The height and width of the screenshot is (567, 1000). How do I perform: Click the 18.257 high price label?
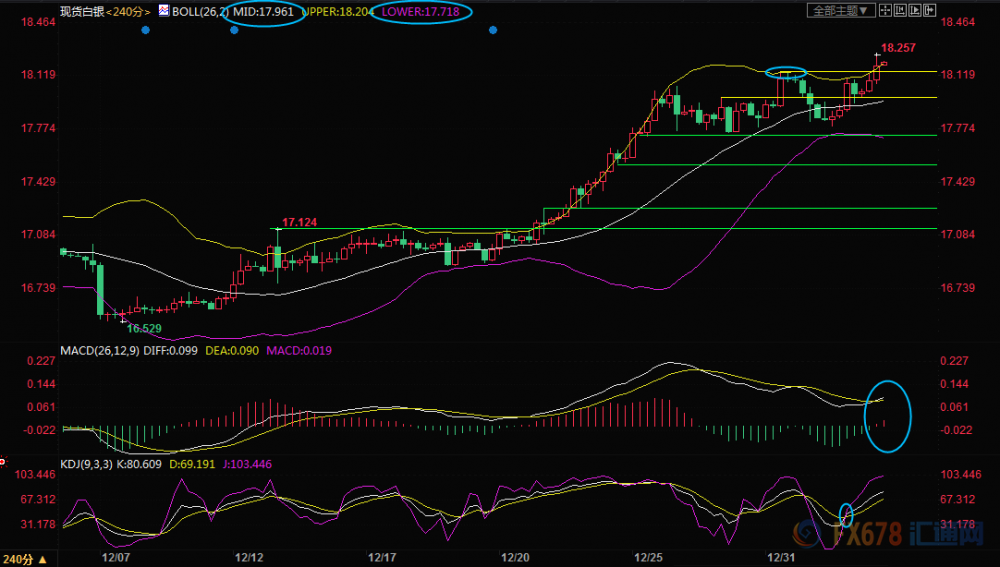pyautogui.click(x=899, y=48)
